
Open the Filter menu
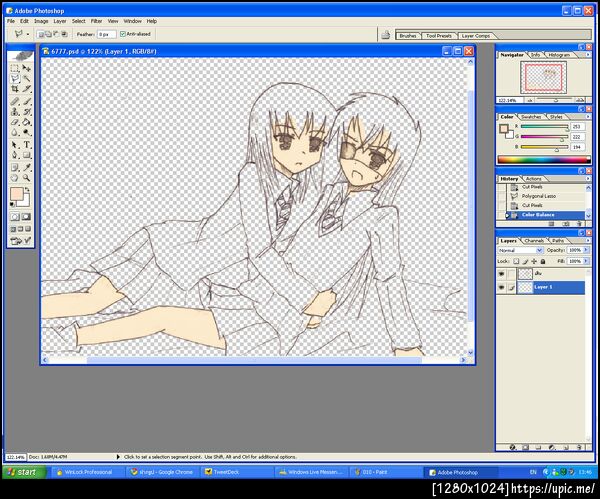click(x=96, y=21)
